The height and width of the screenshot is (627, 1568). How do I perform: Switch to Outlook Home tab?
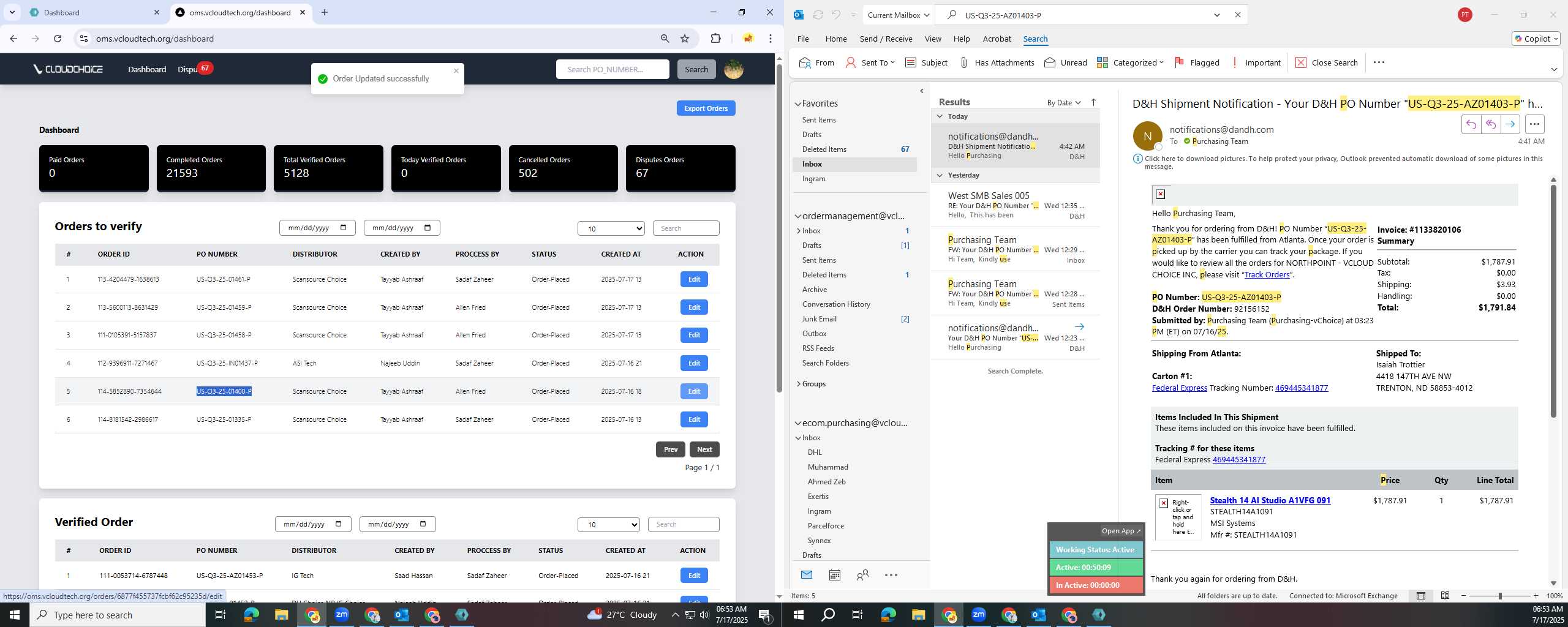(x=835, y=39)
